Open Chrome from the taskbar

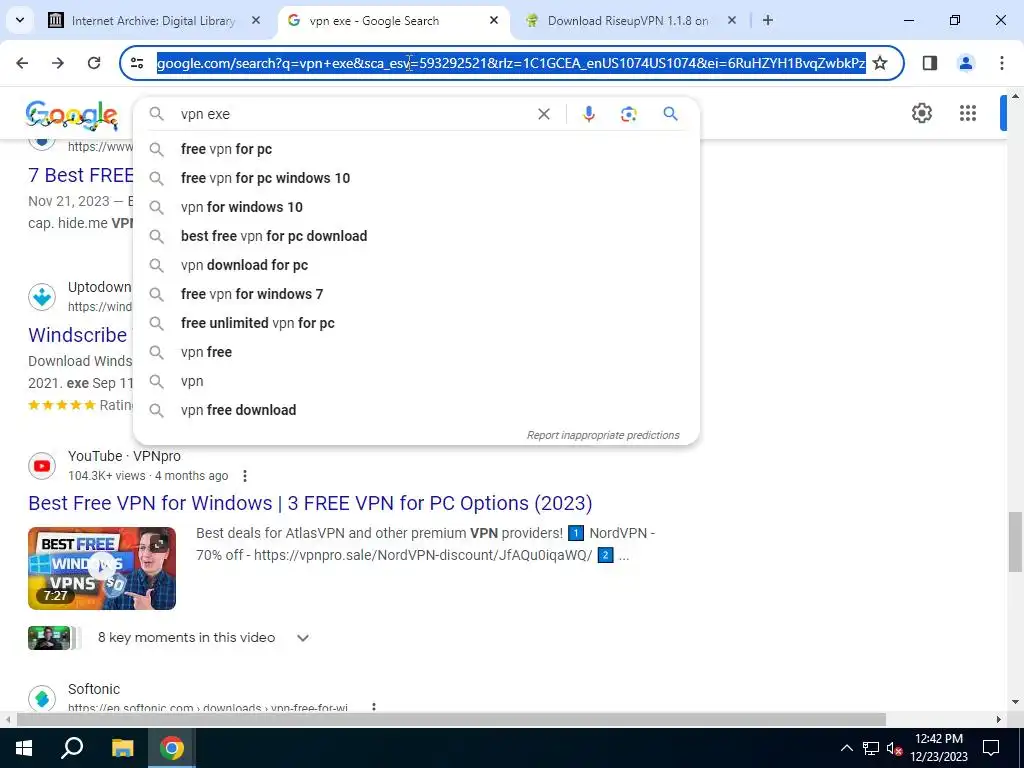(x=172, y=748)
